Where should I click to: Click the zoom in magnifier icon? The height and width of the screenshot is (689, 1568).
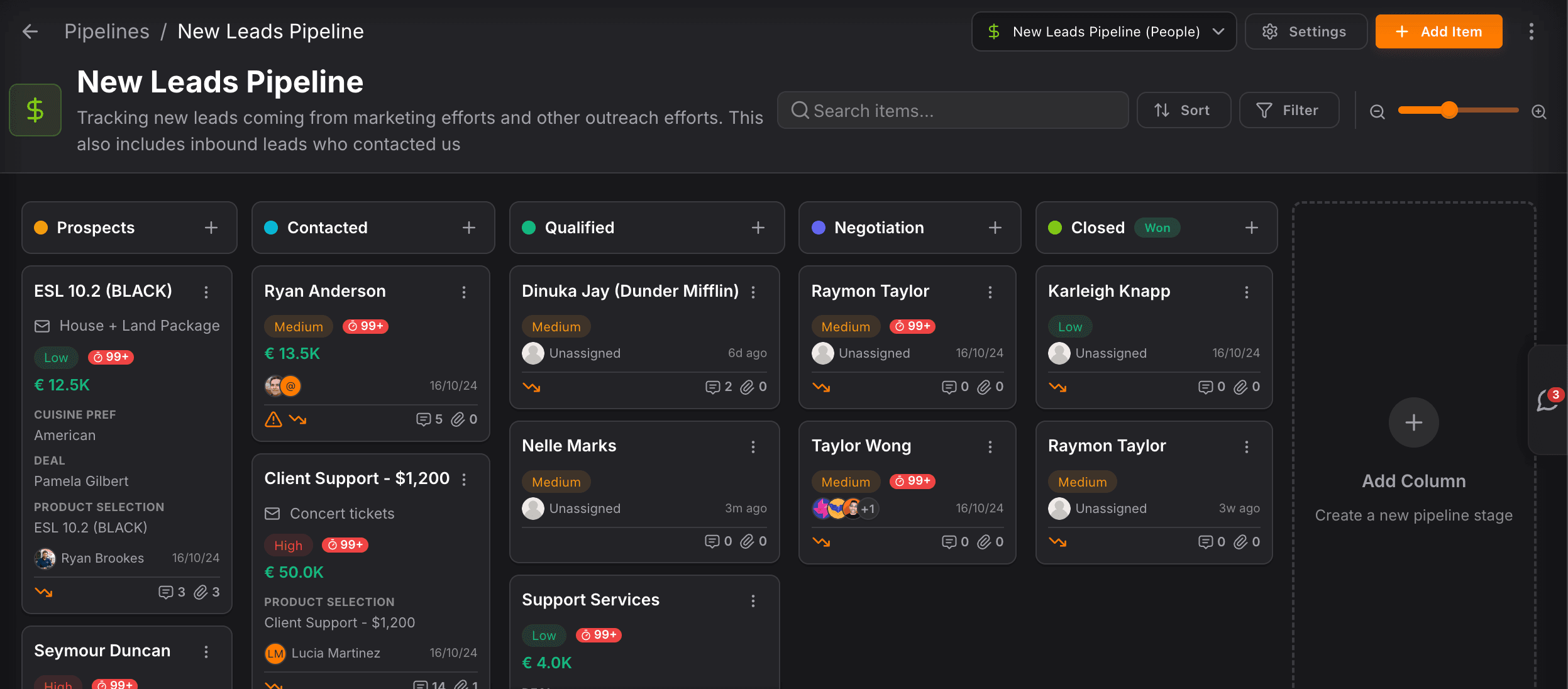[1538, 111]
